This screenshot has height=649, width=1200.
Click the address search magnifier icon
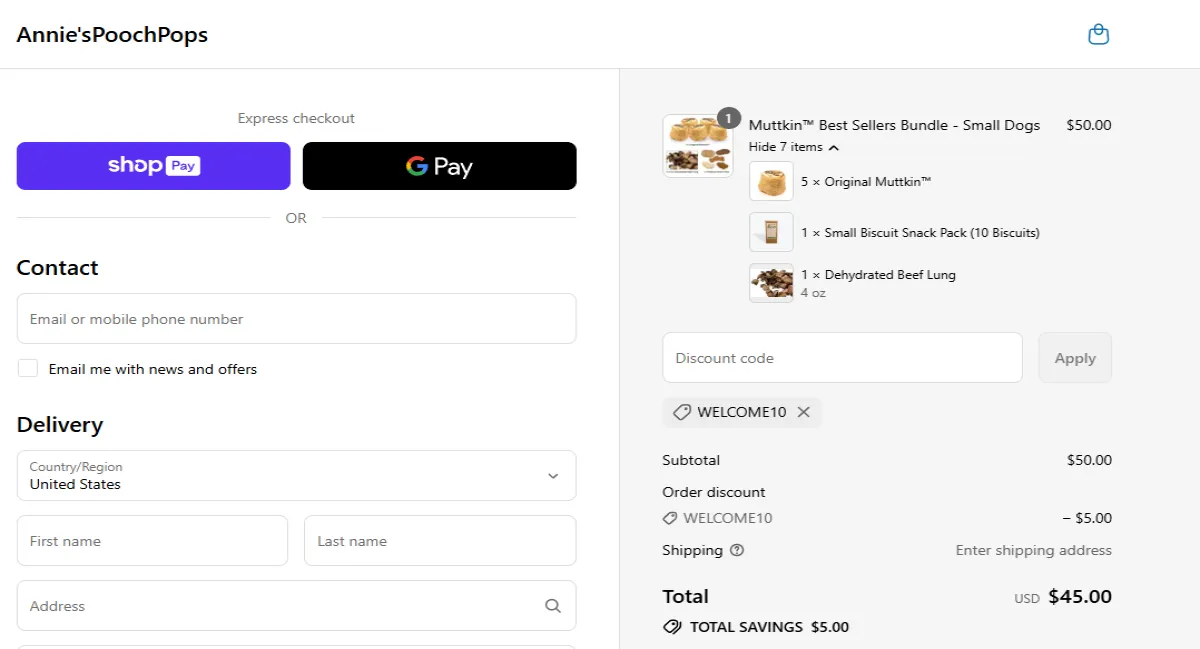coord(553,606)
